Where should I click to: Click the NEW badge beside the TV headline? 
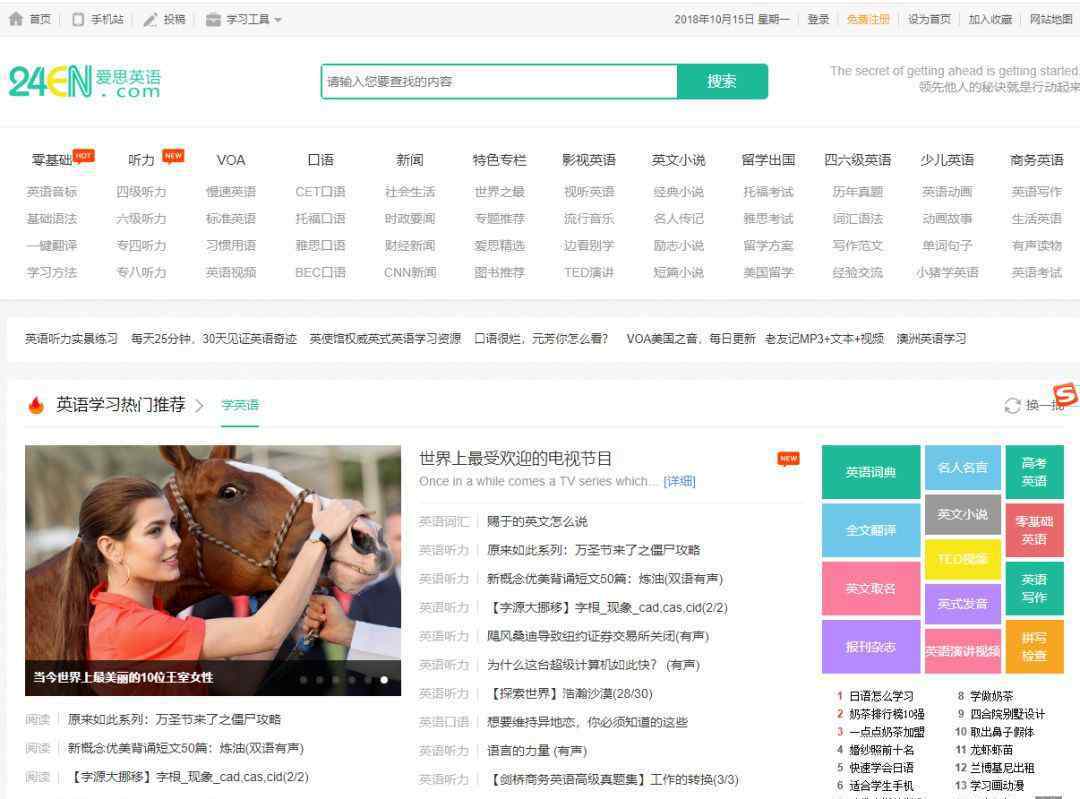coord(788,459)
